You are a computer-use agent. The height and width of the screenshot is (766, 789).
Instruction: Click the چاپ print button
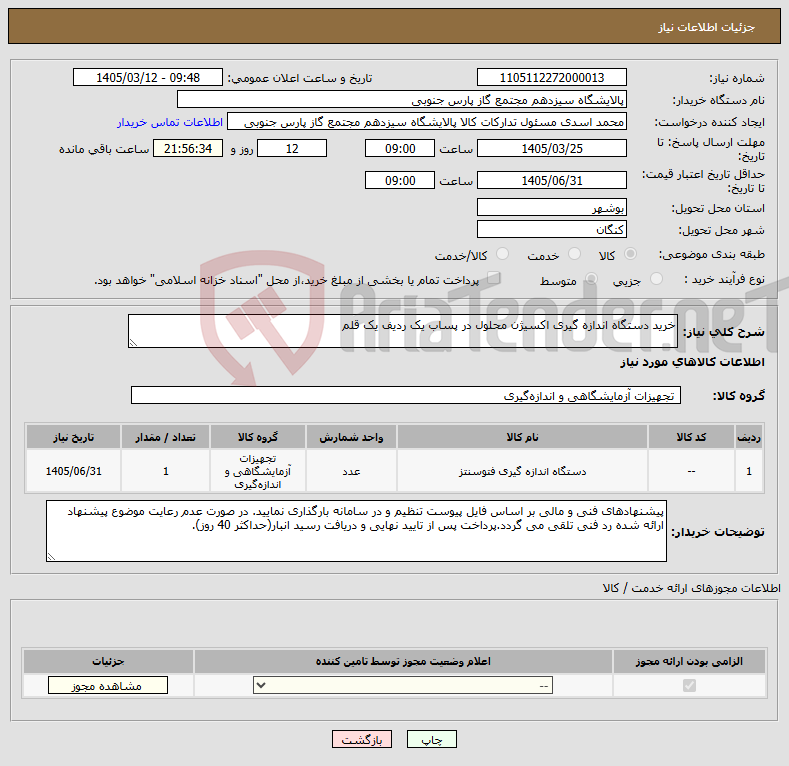pyautogui.click(x=432, y=739)
